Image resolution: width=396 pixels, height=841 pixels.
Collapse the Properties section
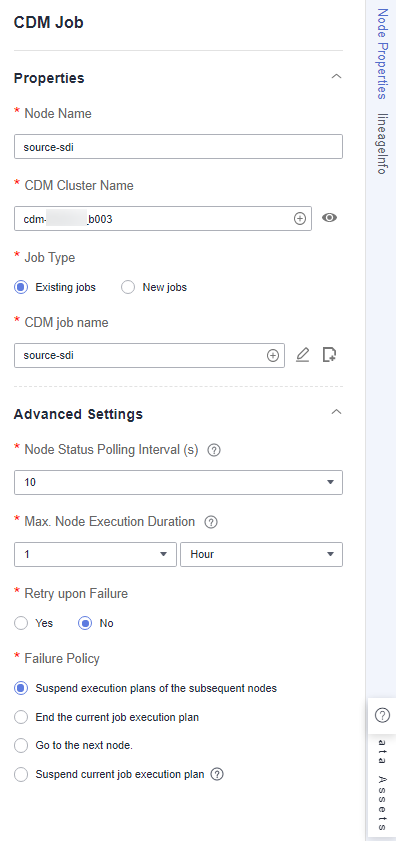coord(336,76)
